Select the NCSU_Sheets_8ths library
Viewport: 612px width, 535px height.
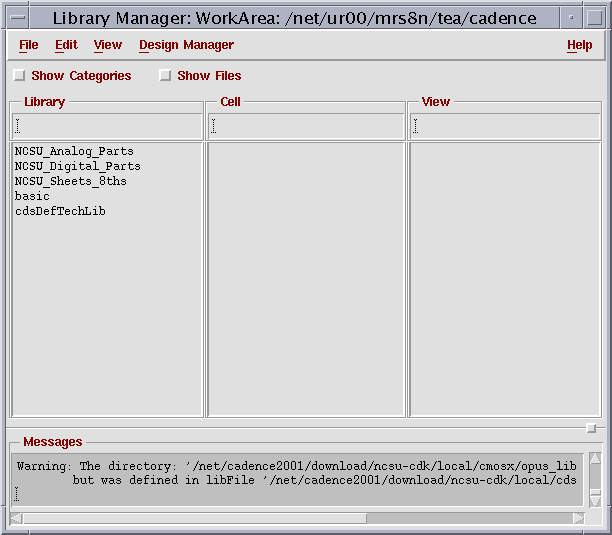pyautogui.click(x=70, y=181)
